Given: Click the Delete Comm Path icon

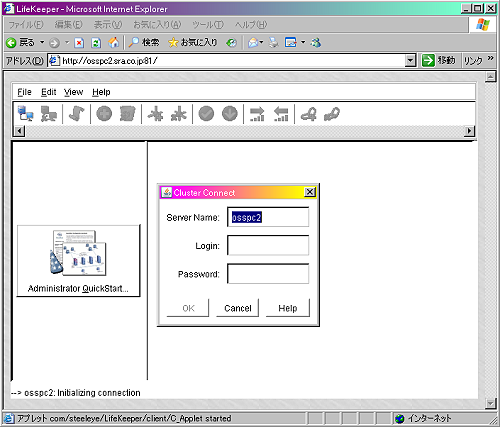Looking at the screenshot, I should [179, 114].
